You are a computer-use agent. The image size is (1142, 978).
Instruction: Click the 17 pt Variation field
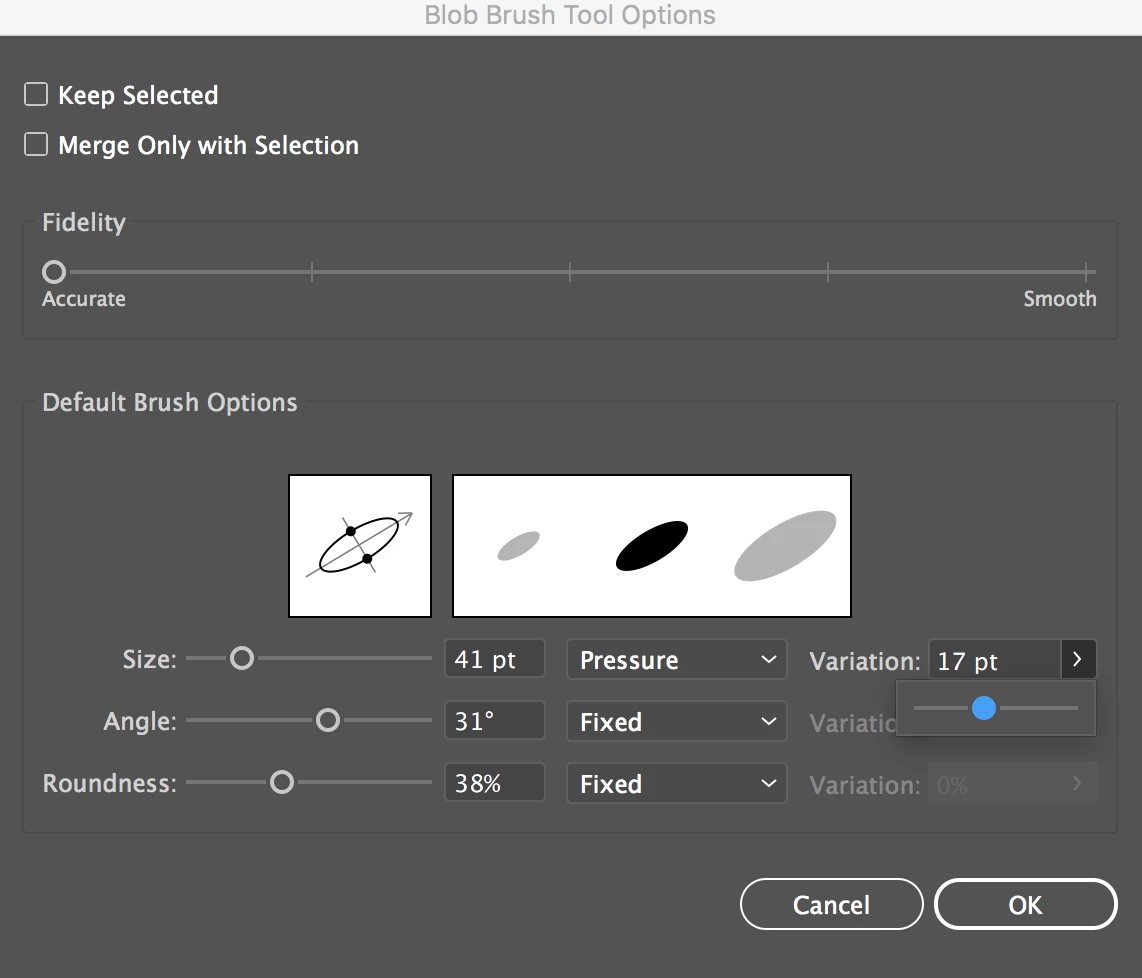click(995, 660)
